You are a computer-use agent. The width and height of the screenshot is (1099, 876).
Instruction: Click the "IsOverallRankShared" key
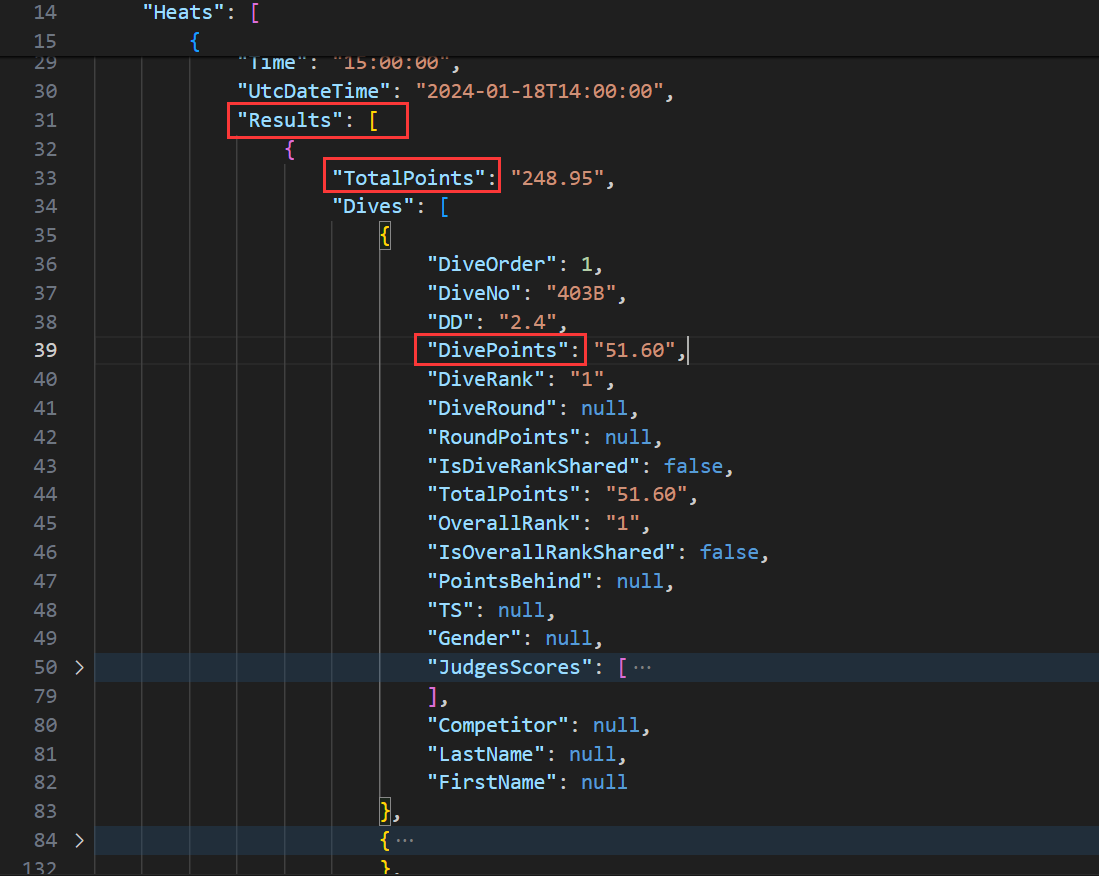click(551, 553)
